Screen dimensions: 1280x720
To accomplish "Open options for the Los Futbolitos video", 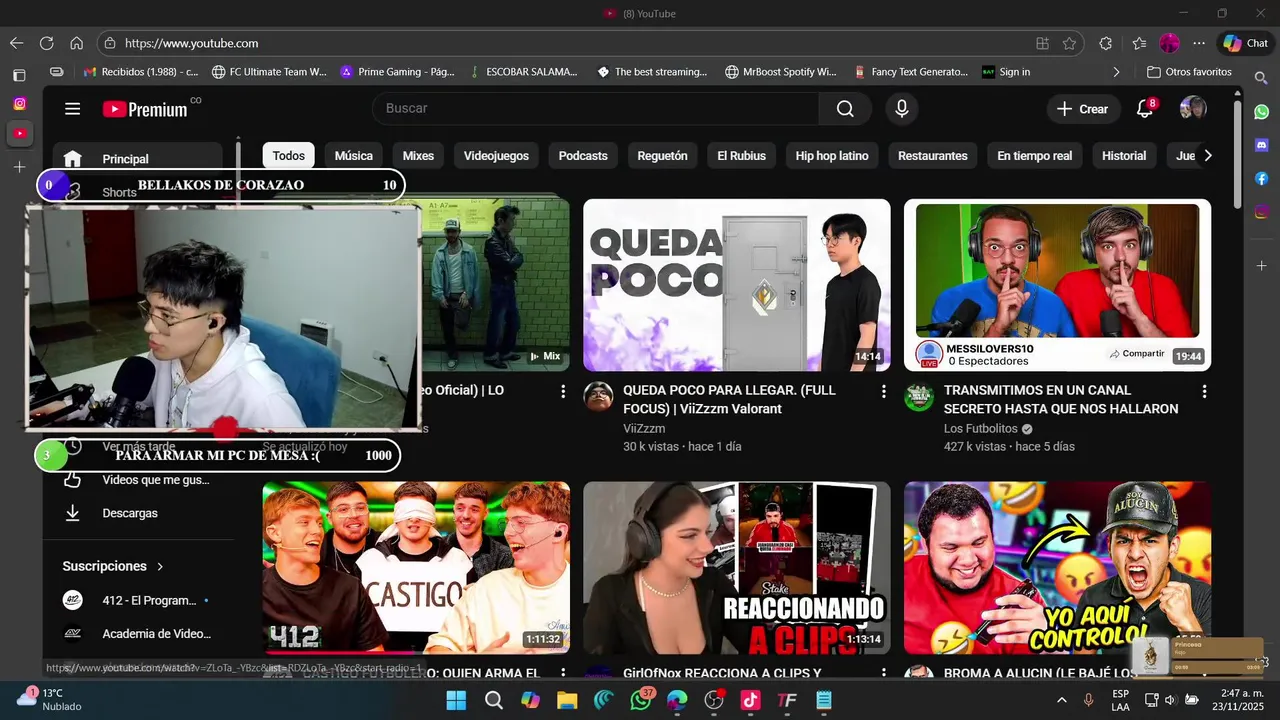I will pyautogui.click(x=1204, y=391).
